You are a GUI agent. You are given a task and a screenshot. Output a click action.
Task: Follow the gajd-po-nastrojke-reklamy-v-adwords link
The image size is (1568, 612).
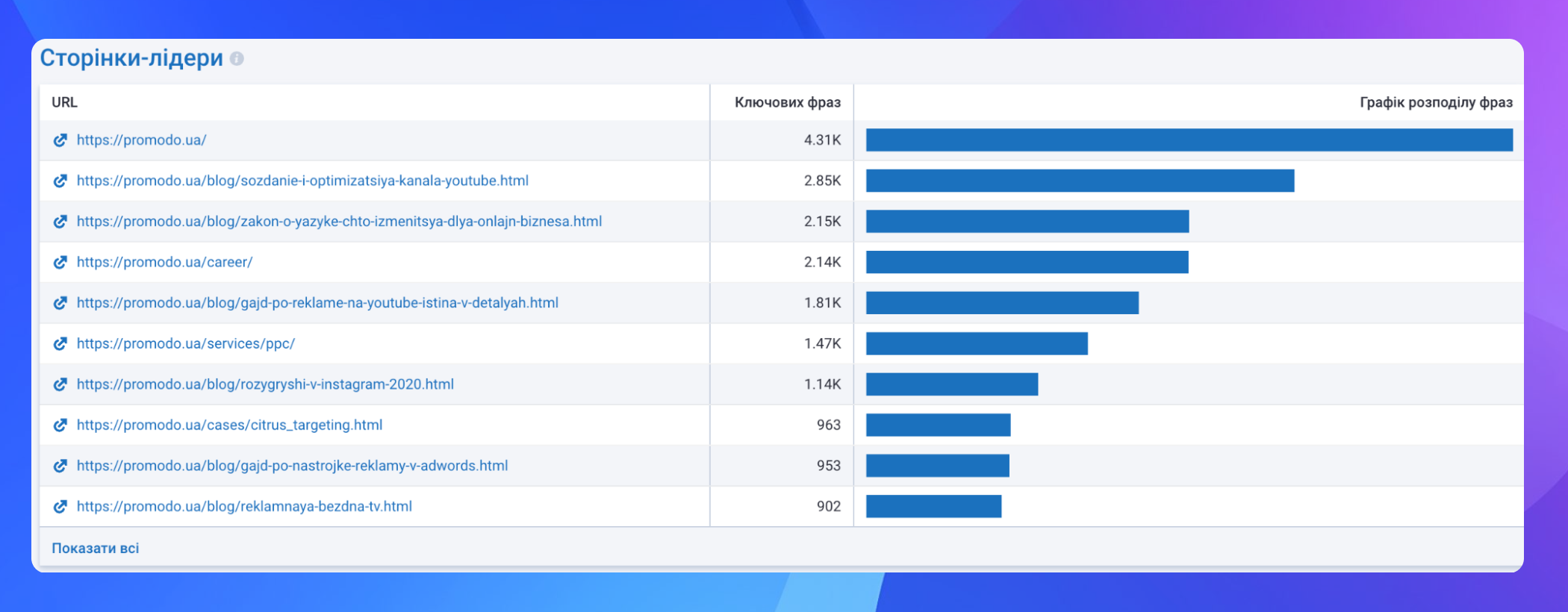[x=292, y=466]
